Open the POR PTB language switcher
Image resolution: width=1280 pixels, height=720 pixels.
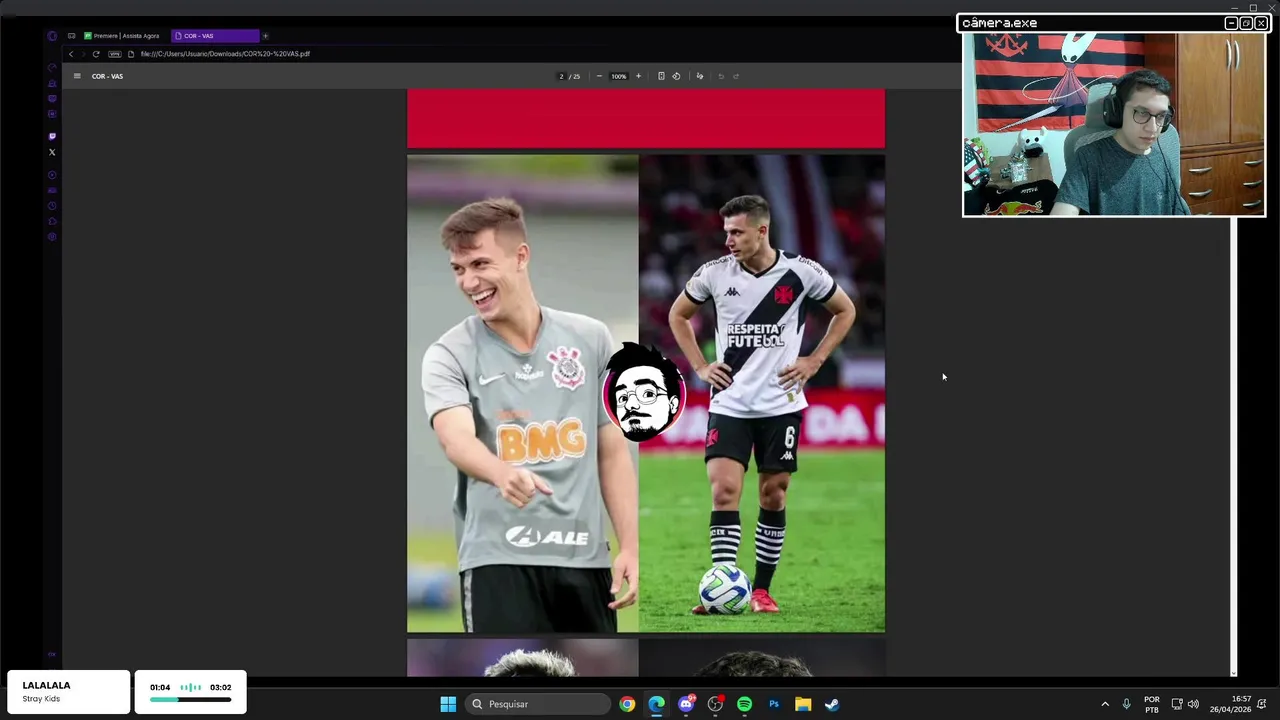click(1152, 704)
